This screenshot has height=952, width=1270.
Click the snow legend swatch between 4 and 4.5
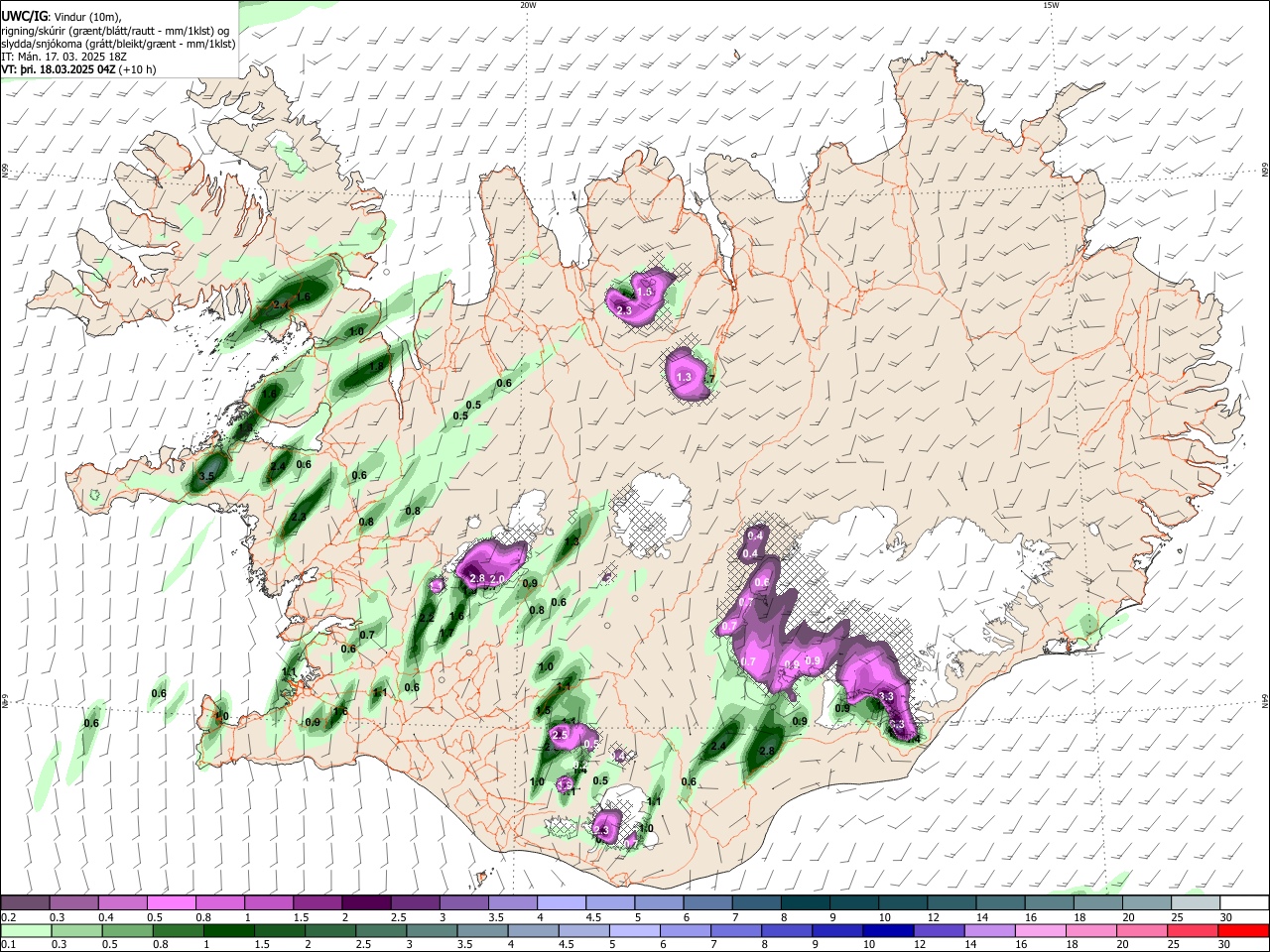coord(562,902)
